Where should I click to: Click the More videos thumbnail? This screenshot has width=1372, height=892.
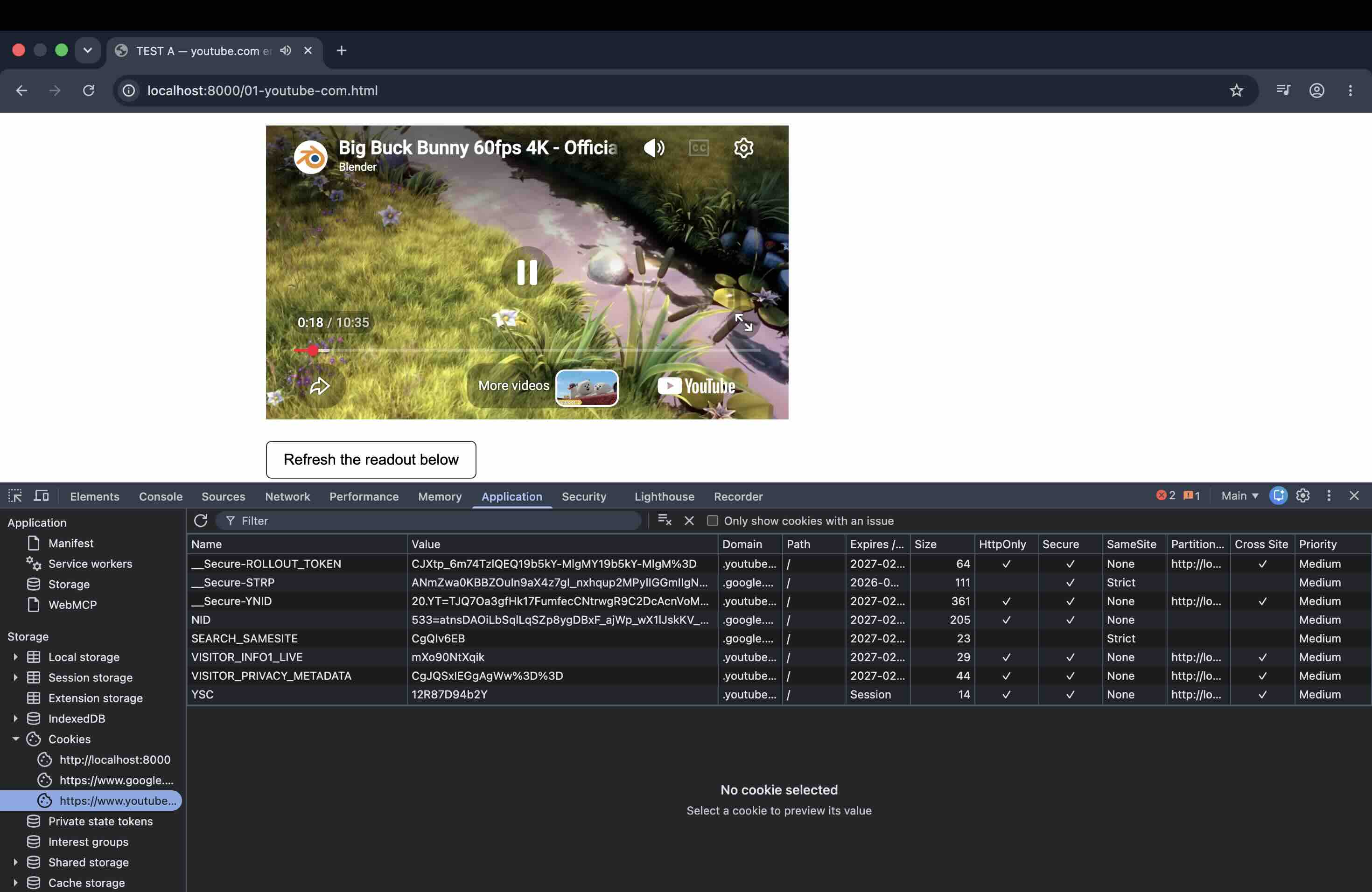coord(587,388)
